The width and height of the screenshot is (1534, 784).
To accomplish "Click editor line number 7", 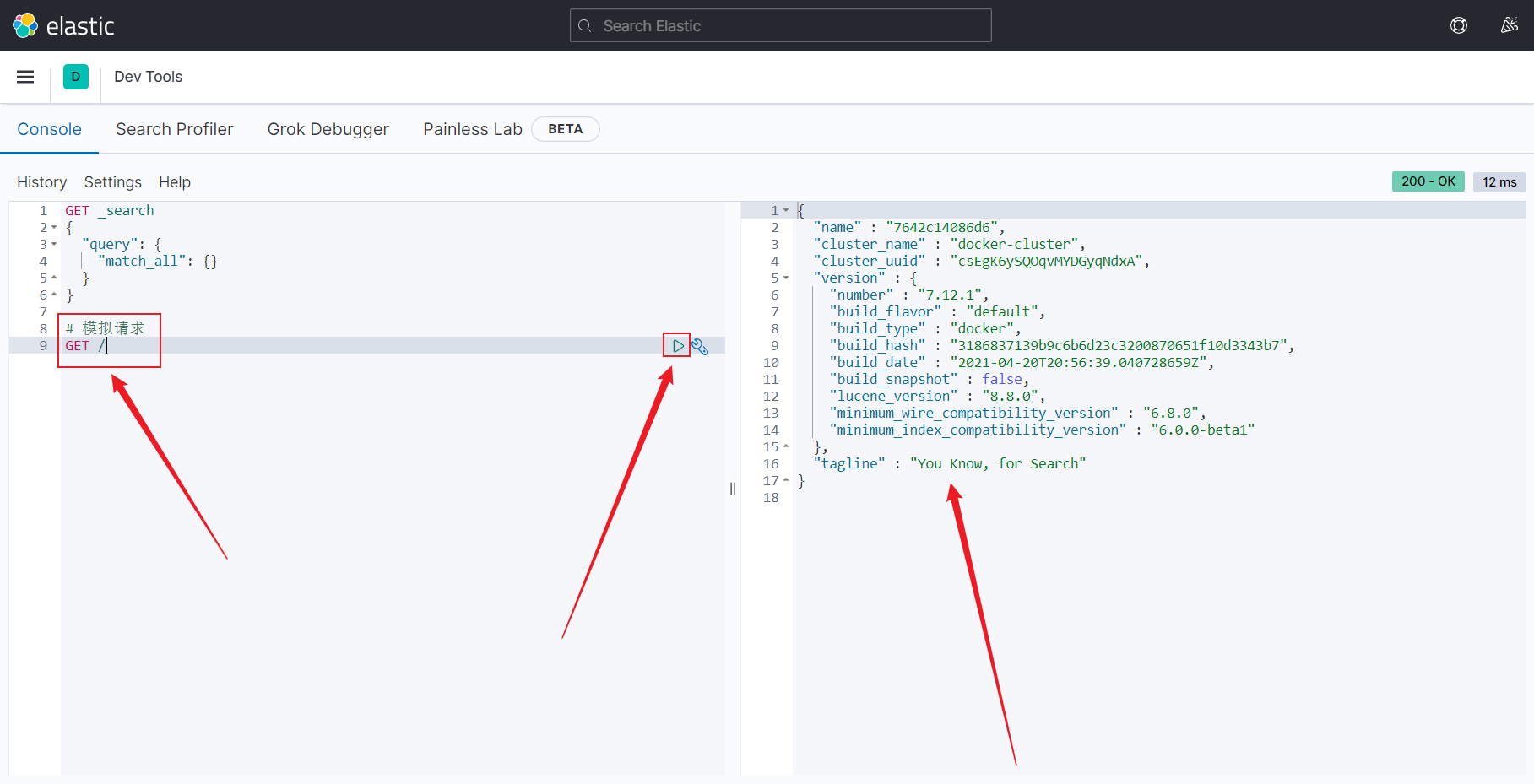I will pos(43,311).
